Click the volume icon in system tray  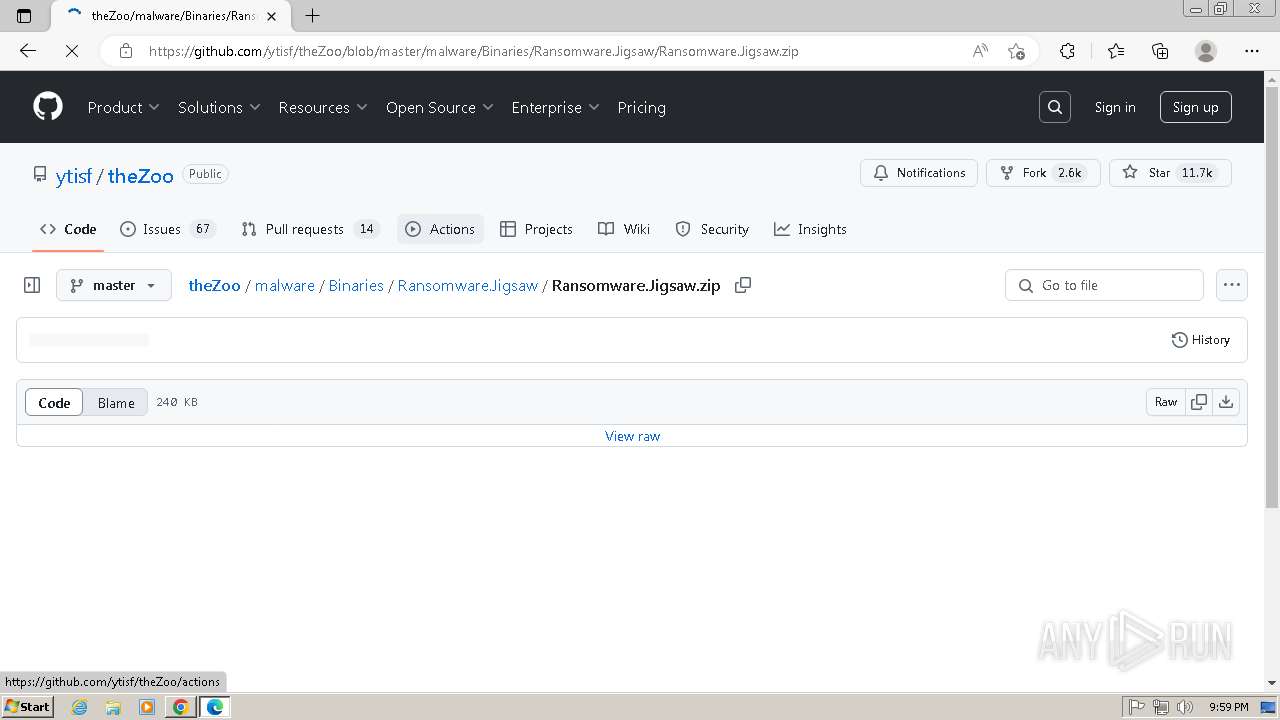point(1184,707)
